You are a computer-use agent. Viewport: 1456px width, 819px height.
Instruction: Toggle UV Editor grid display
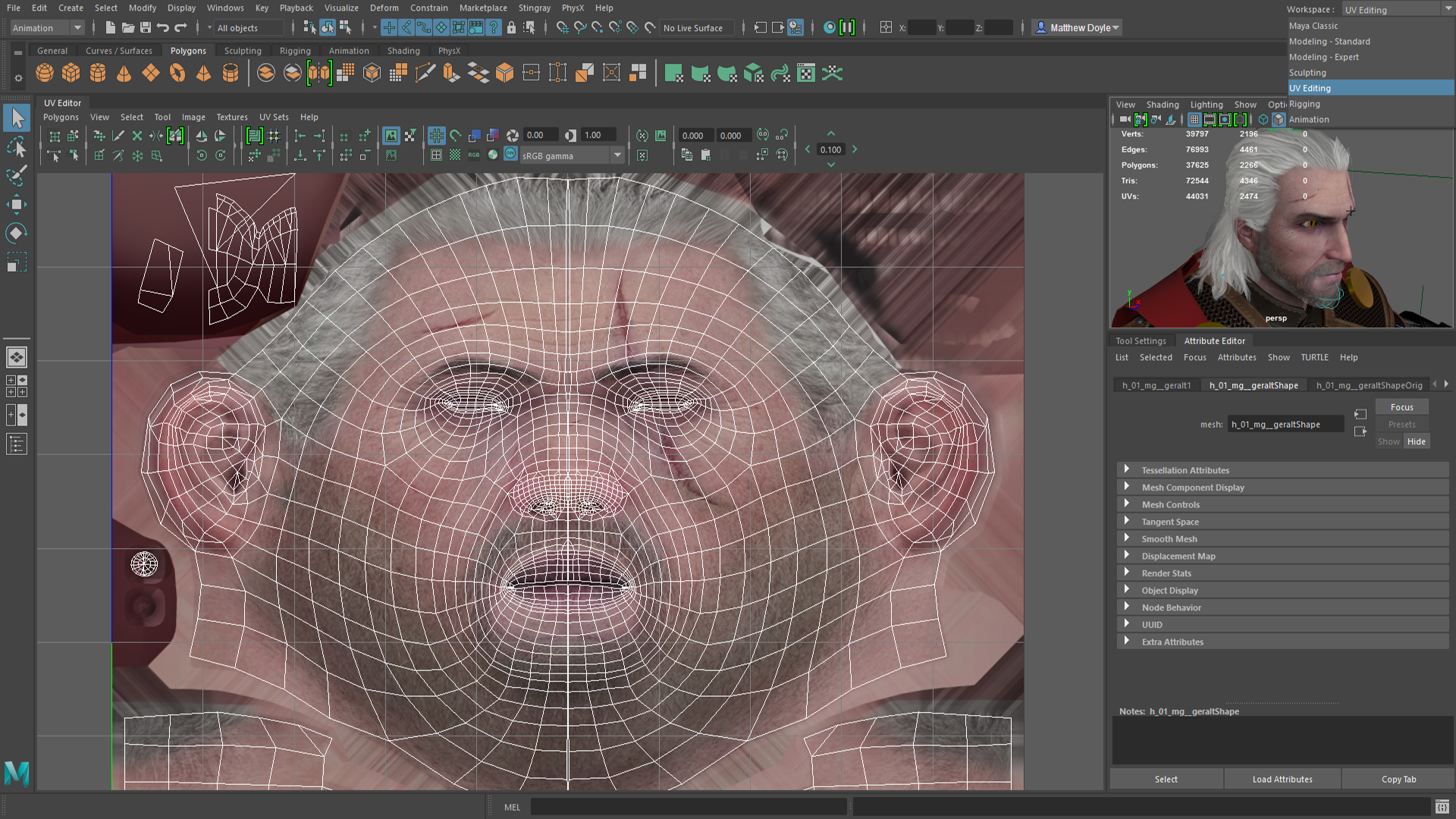coord(436,136)
